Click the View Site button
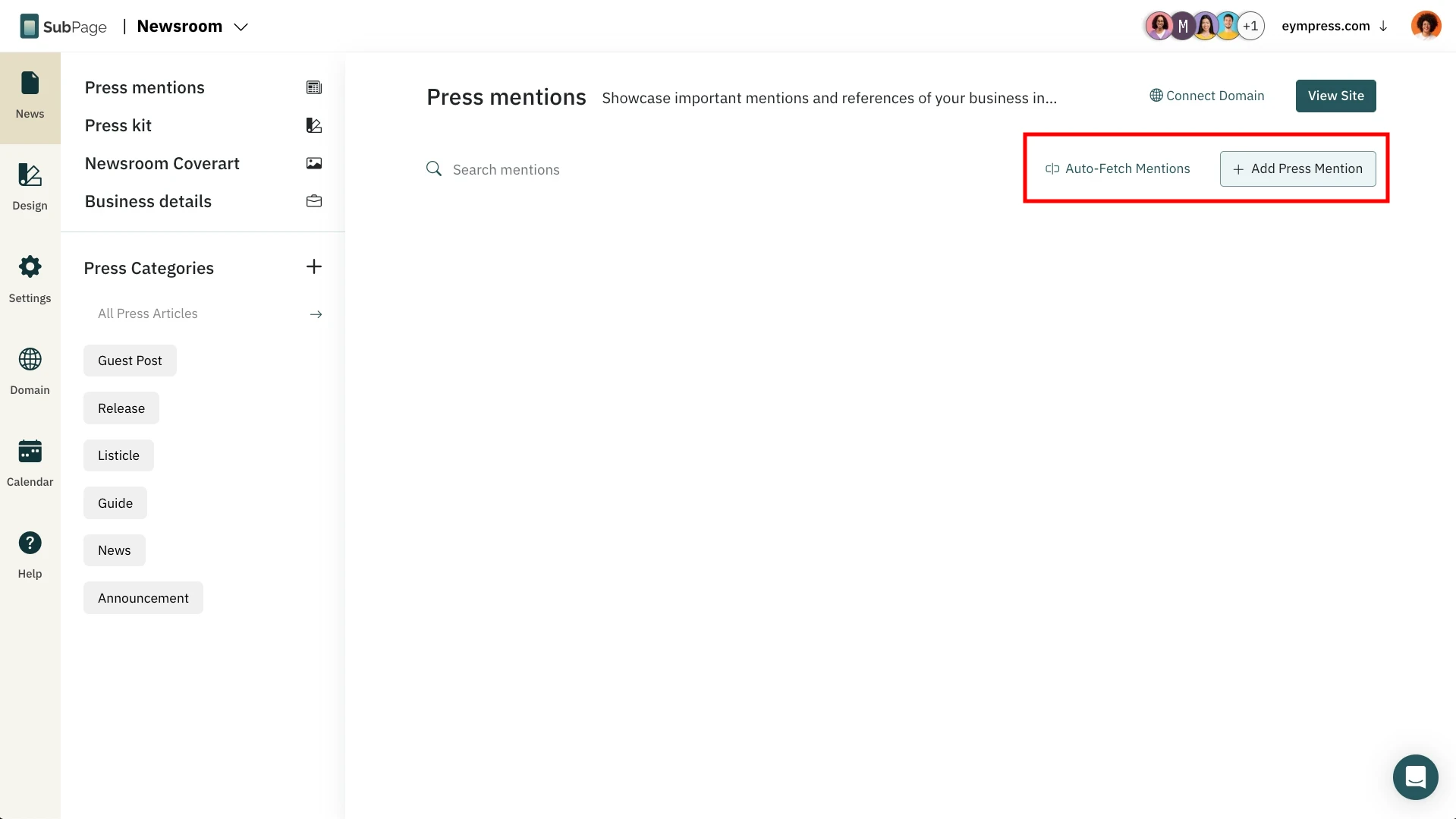The height and width of the screenshot is (819, 1456). (x=1335, y=96)
